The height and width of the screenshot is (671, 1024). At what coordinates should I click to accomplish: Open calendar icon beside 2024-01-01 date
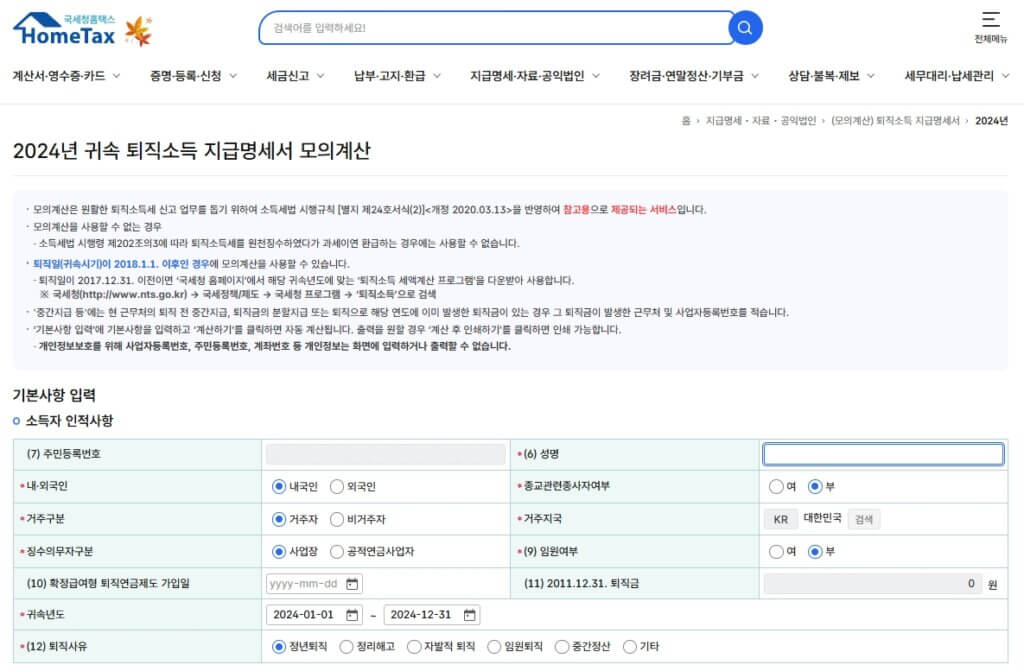point(352,615)
